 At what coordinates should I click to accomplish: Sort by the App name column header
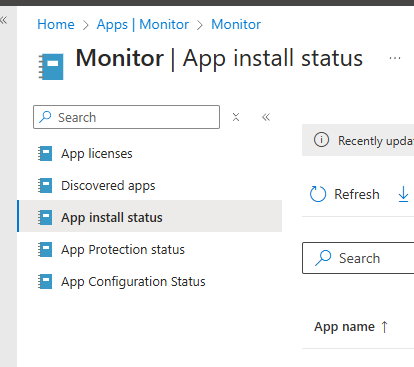coord(344,327)
